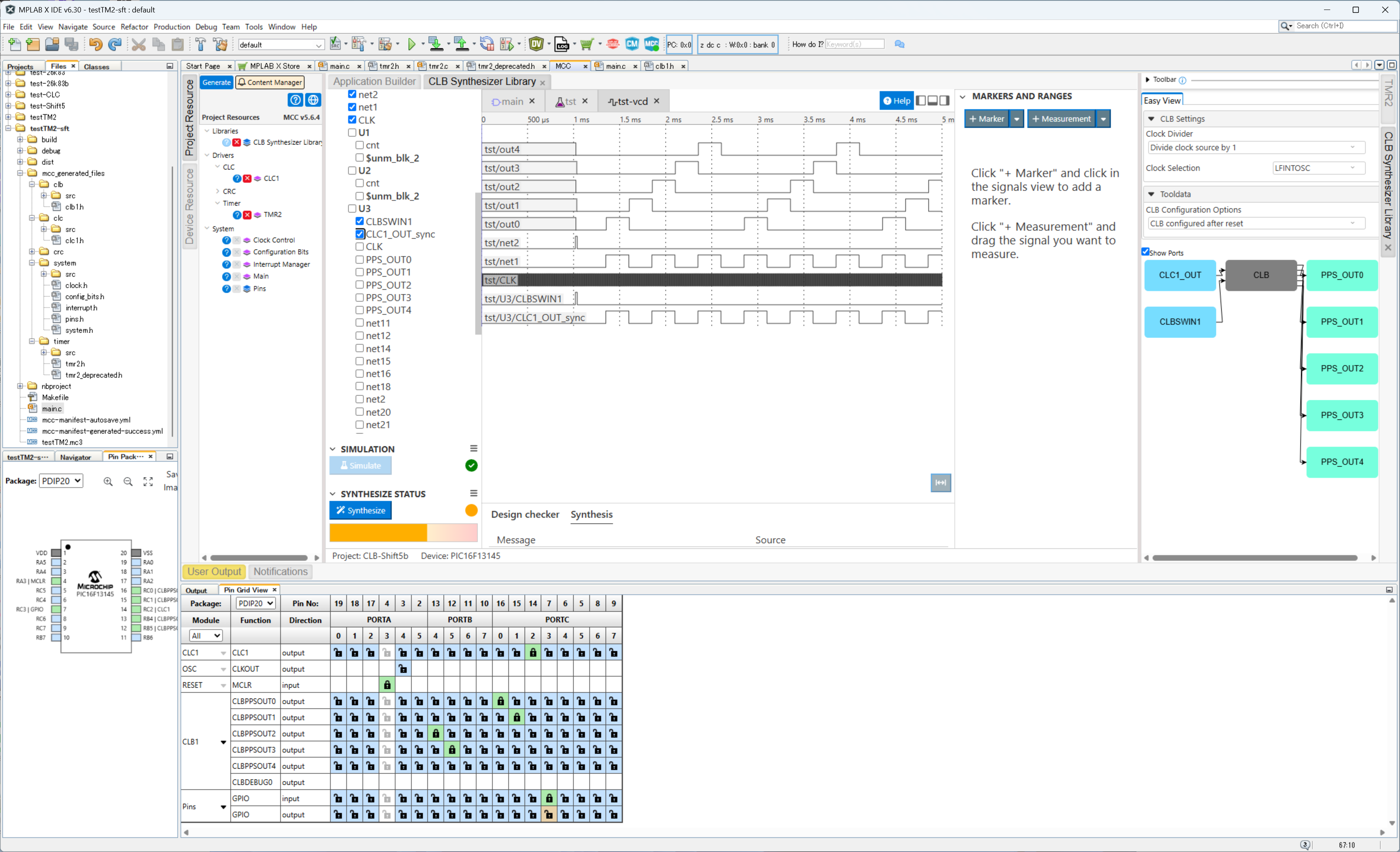Click the fit-to-view icon in pin package panel

[x=148, y=482]
